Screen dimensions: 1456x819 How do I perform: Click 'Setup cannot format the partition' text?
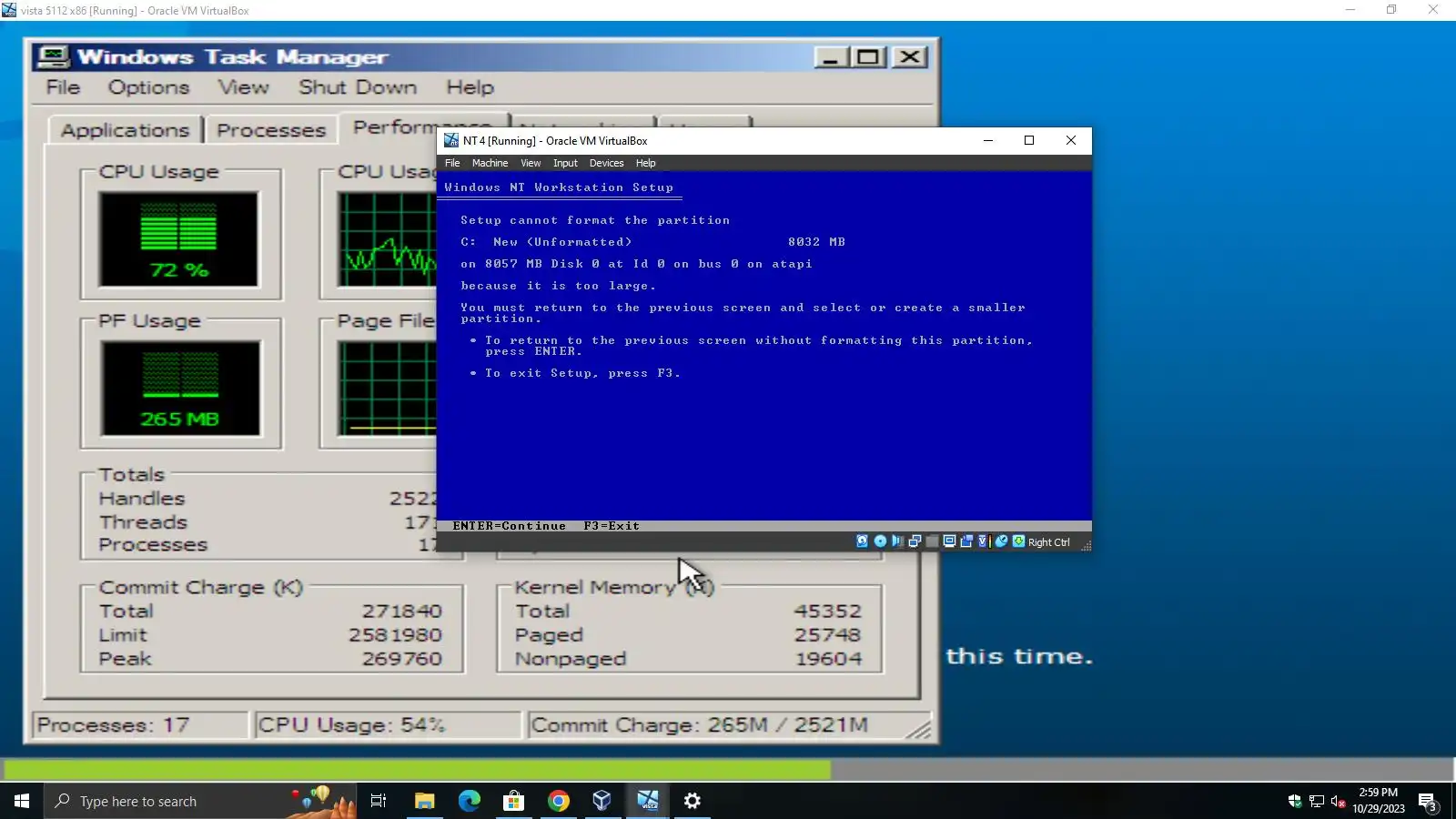click(x=595, y=220)
